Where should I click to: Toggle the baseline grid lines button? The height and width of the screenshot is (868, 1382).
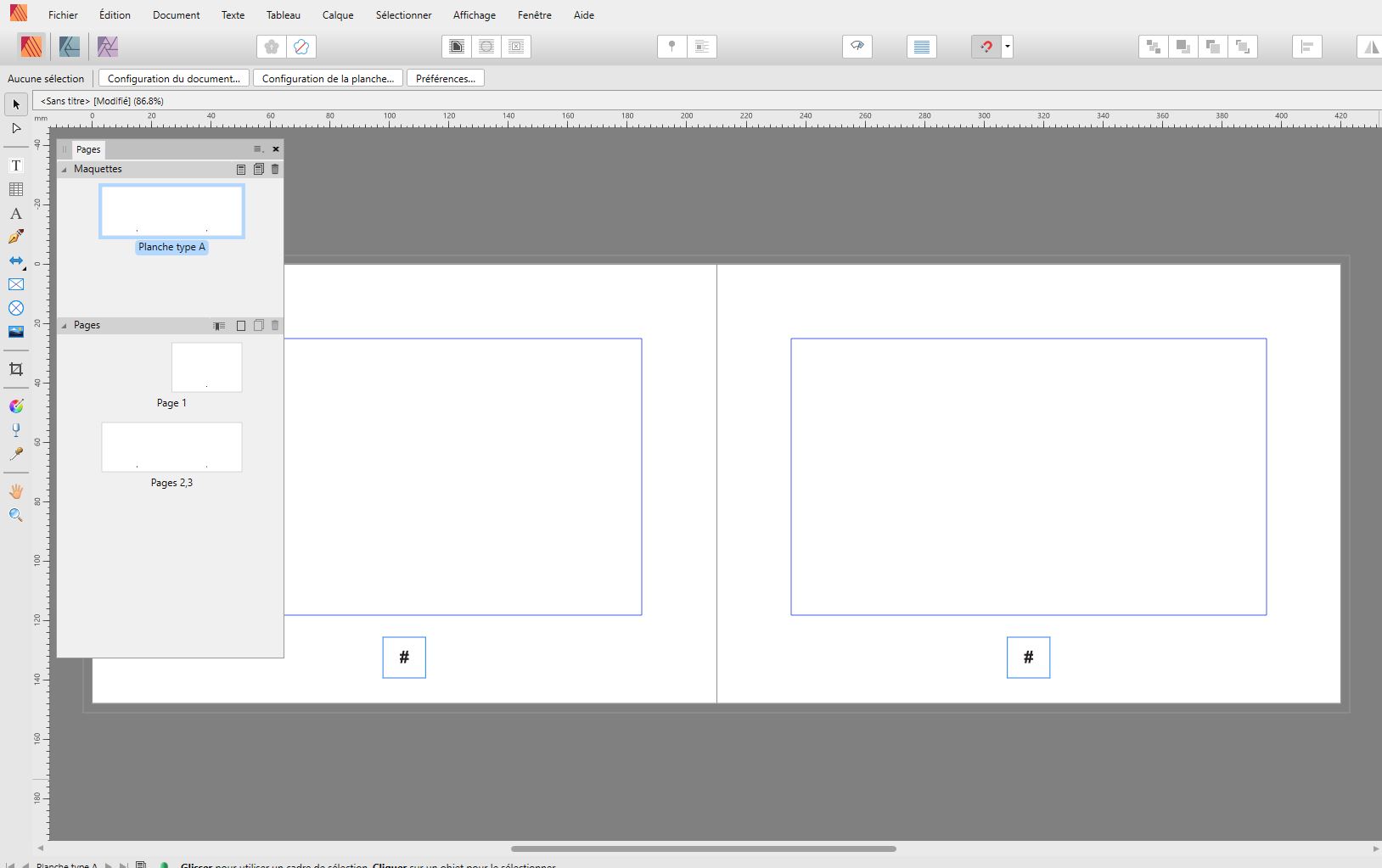[x=922, y=47]
